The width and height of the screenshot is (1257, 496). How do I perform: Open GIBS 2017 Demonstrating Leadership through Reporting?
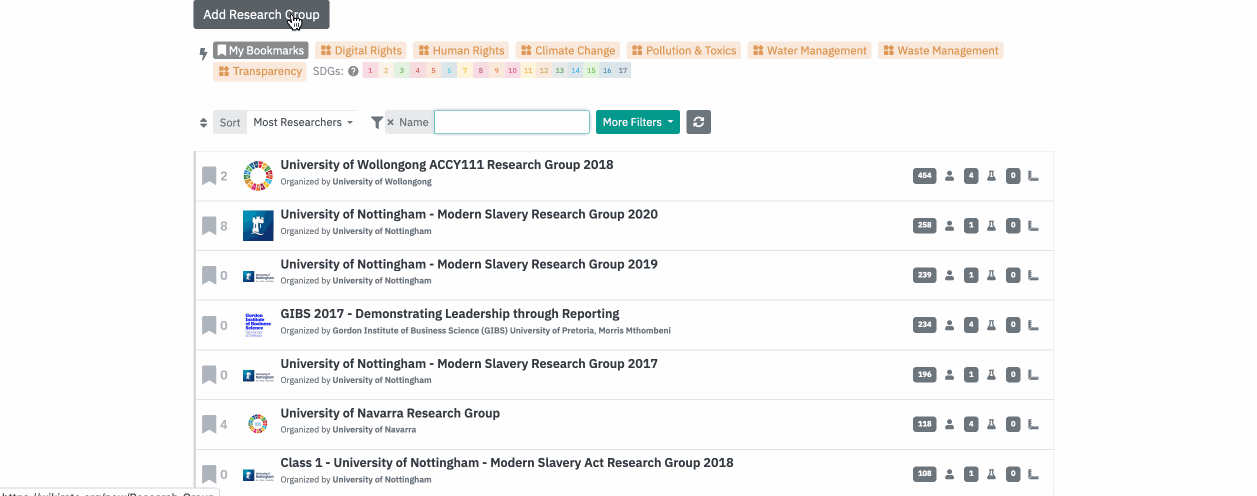pyautogui.click(x=450, y=313)
